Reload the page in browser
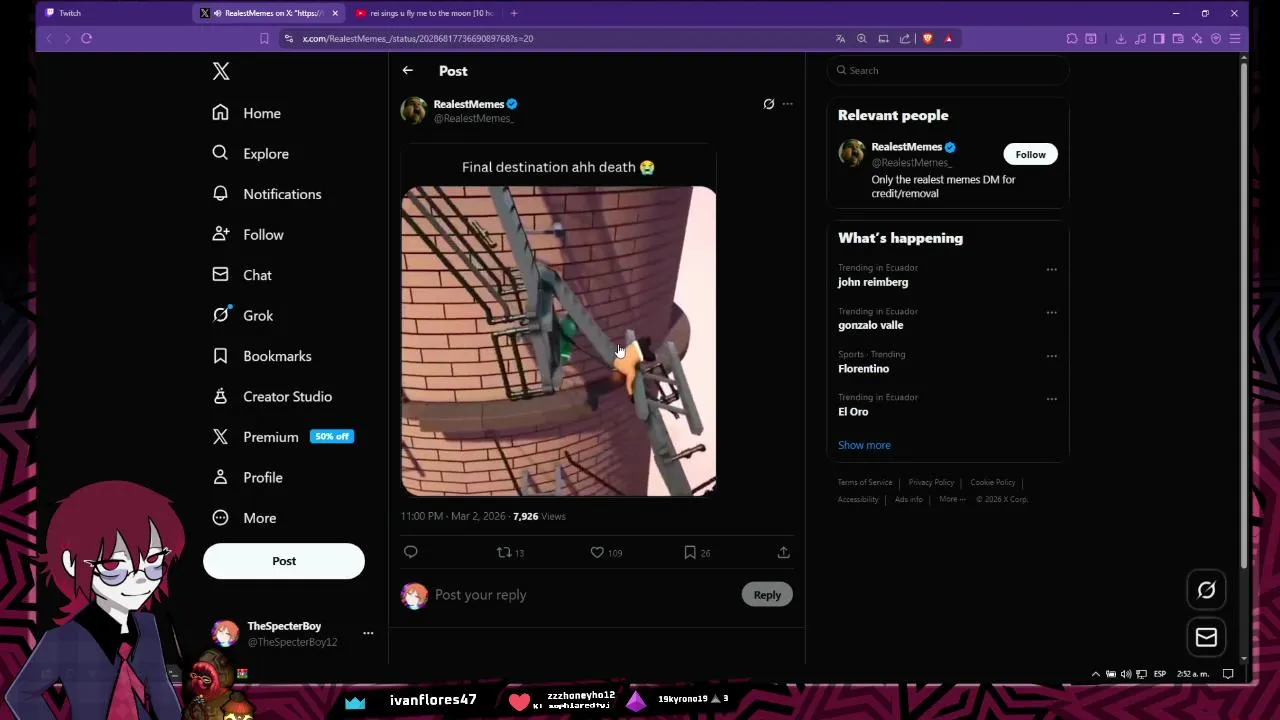The image size is (1280, 720). pos(86,38)
